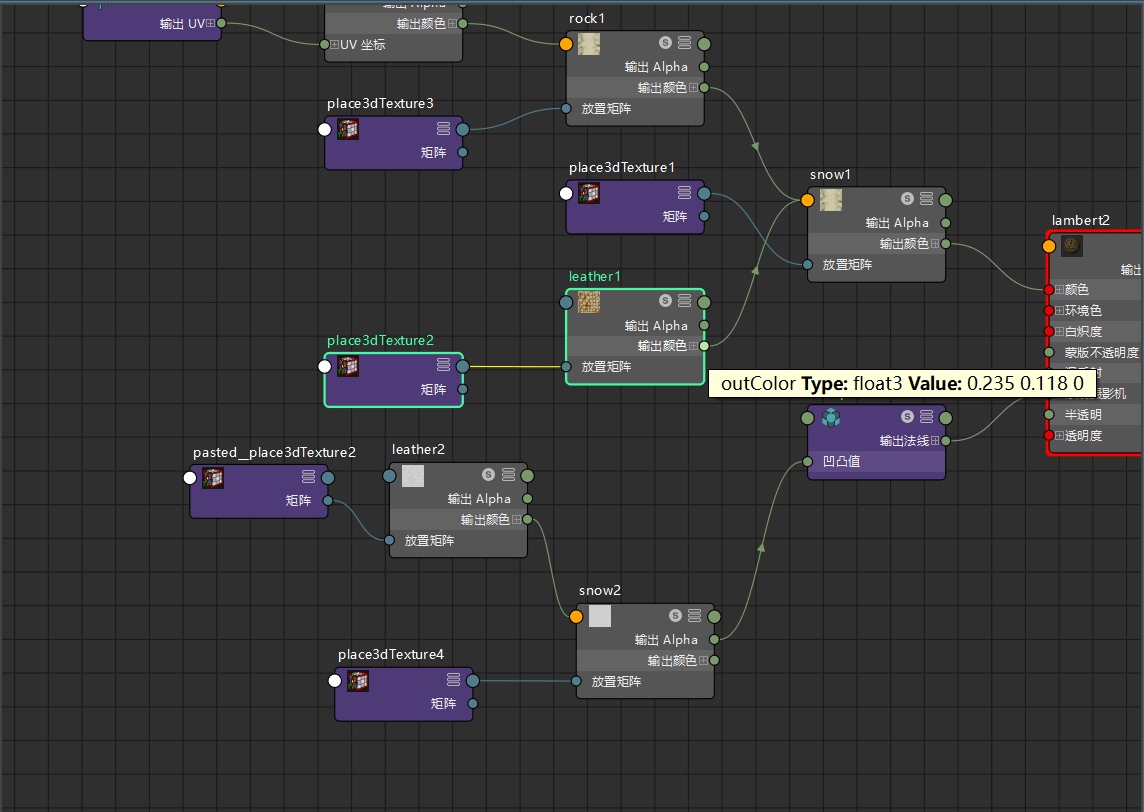Toggle the S solo icon on leather1 node

[665, 301]
